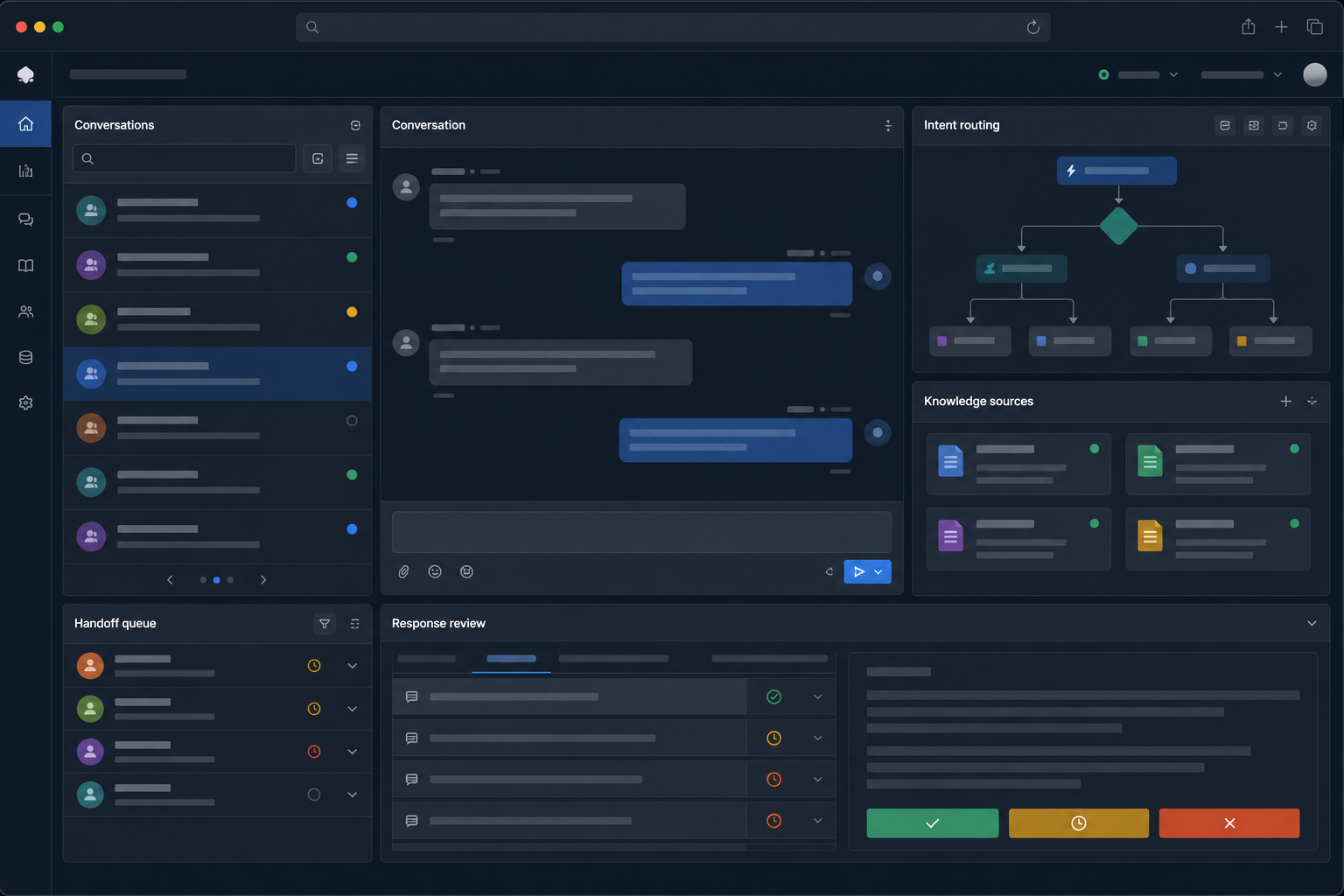Viewport: 1344px width, 896px height.
Task: Click the empty status circle in Conversations list
Action: click(x=352, y=421)
